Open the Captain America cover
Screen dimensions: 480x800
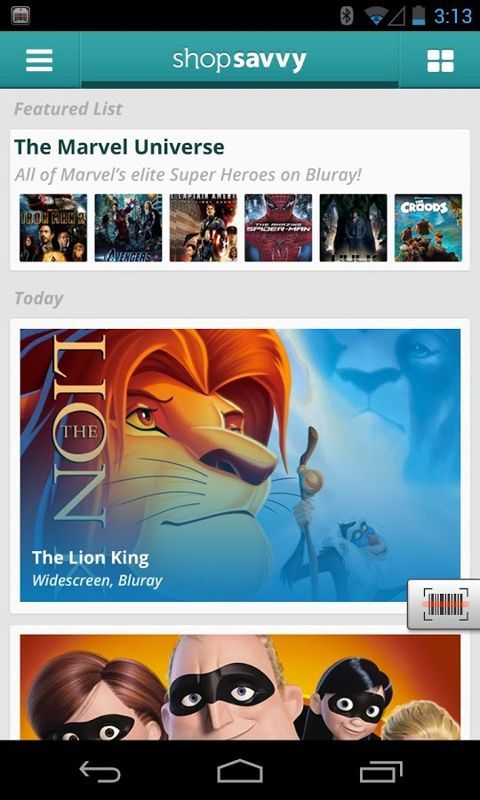click(203, 228)
